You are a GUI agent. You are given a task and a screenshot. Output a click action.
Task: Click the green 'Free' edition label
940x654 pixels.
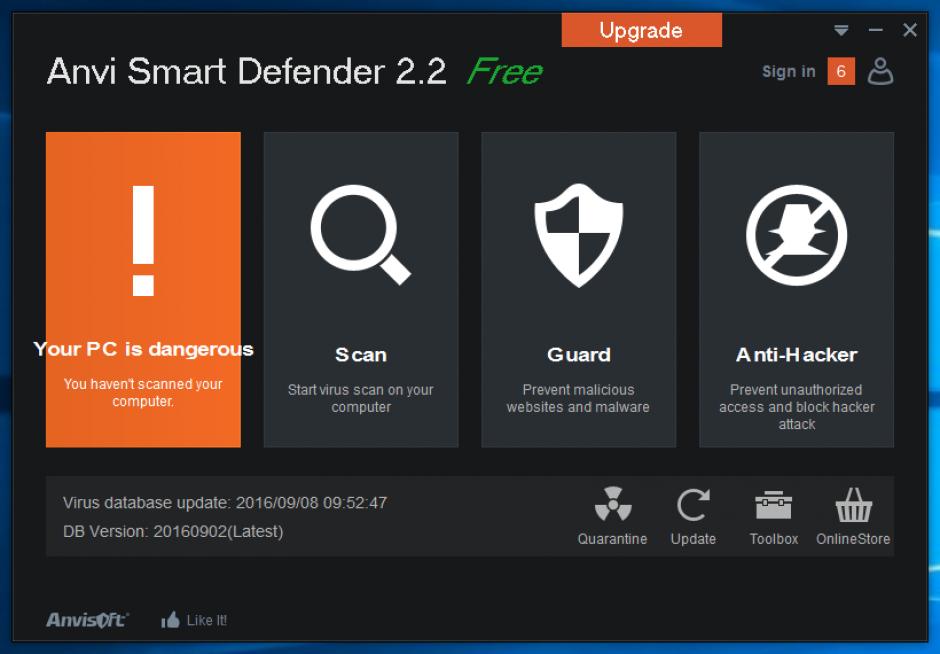tap(505, 72)
